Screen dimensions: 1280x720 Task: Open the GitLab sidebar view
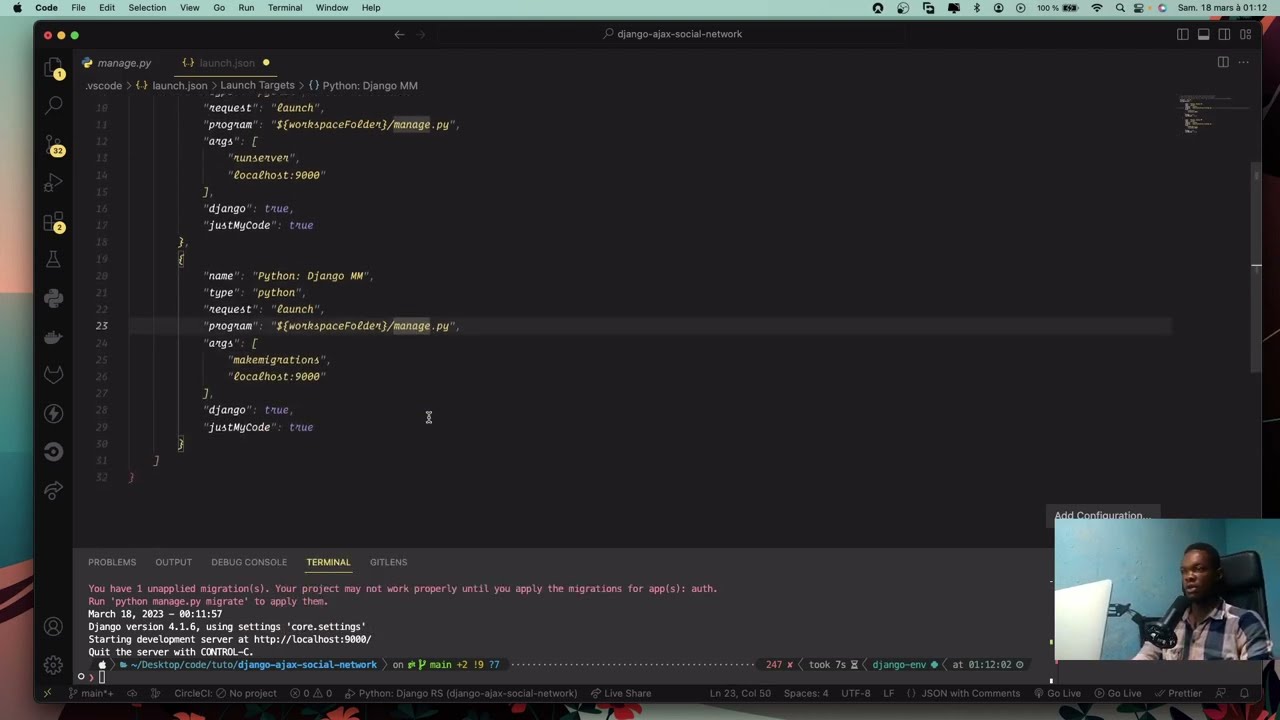54,375
